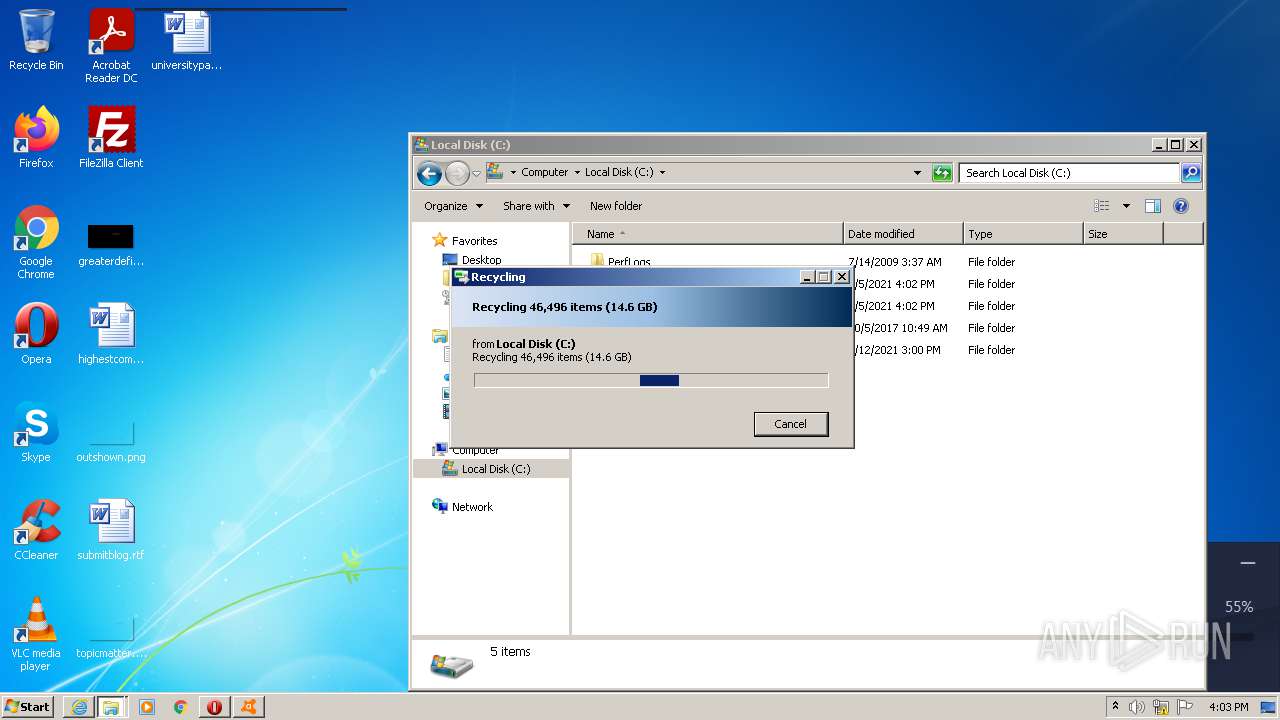Click the search magnifier button
Image resolution: width=1280 pixels, height=720 pixels.
[x=1191, y=173]
